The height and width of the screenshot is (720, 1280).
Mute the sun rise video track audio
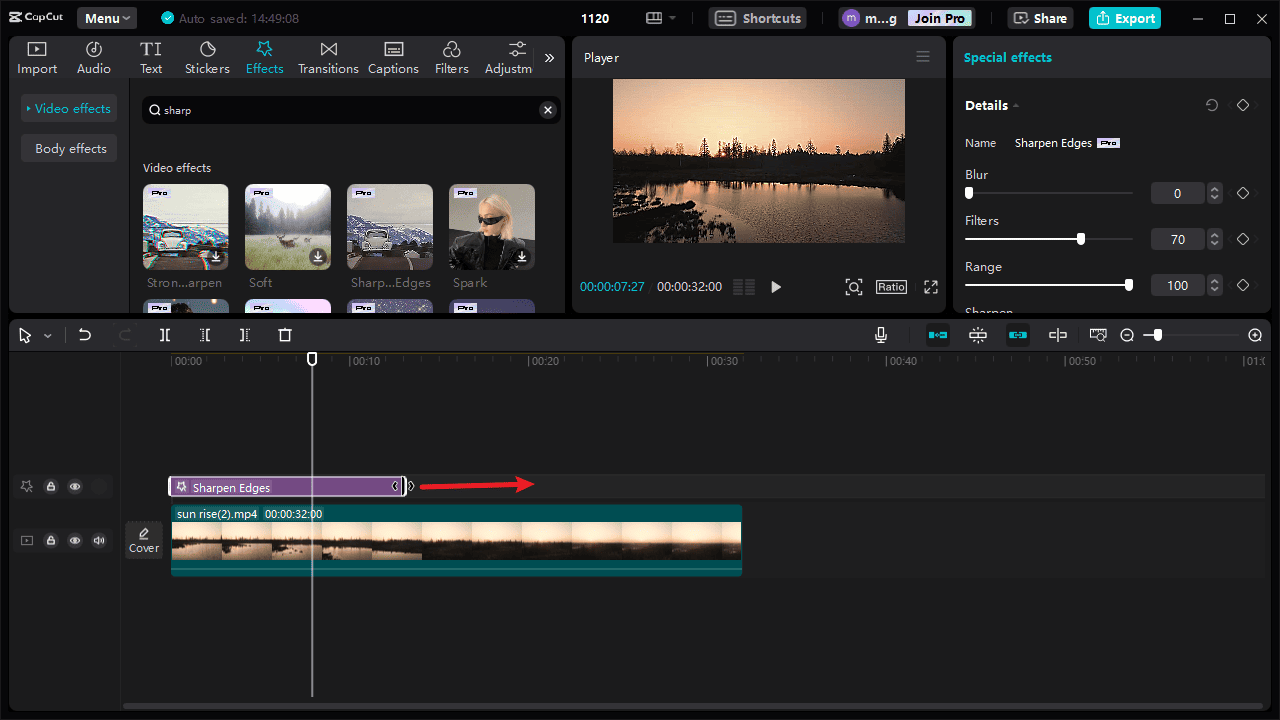[99, 541]
